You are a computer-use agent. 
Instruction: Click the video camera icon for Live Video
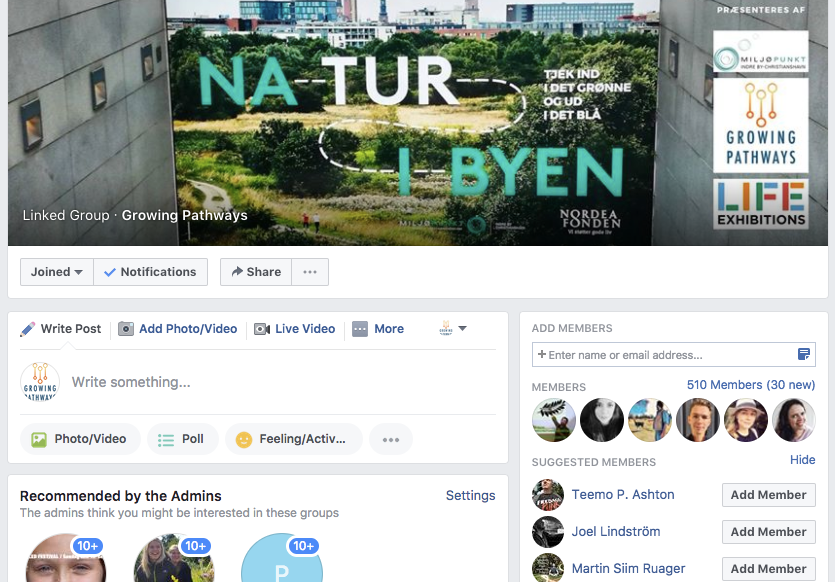262,329
